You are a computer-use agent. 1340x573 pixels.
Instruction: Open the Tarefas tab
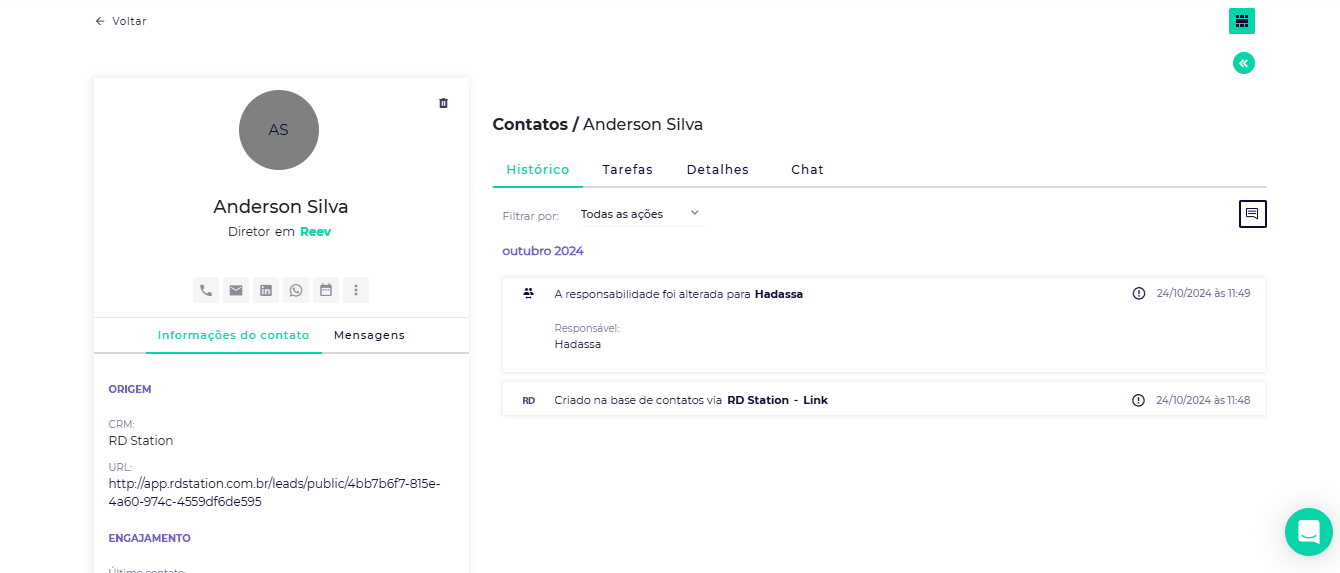coord(627,170)
